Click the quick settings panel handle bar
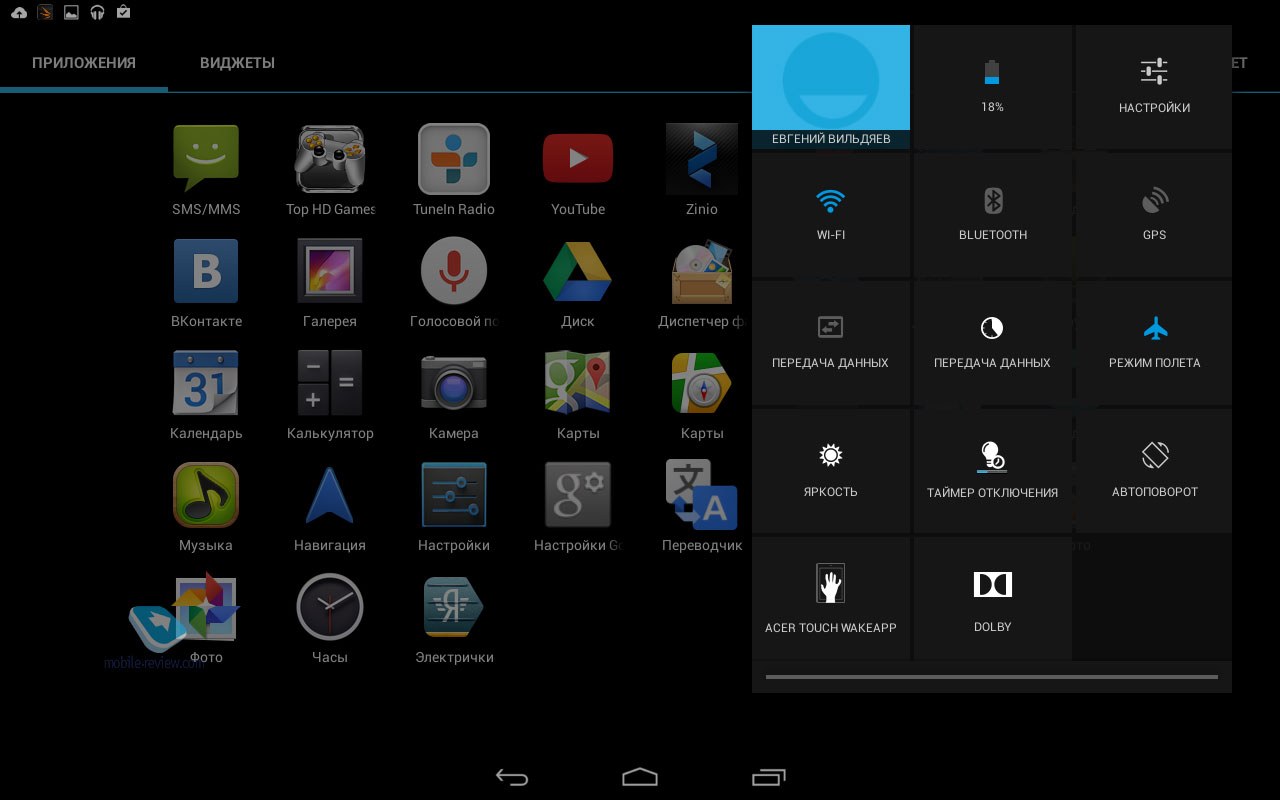Screen dimensions: 1280x800 992,677
